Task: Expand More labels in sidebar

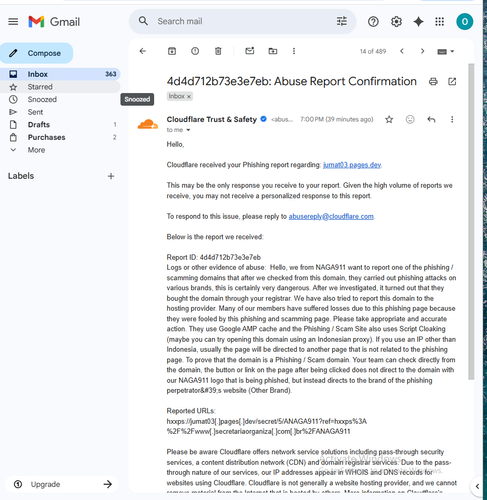Action: click(x=36, y=150)
